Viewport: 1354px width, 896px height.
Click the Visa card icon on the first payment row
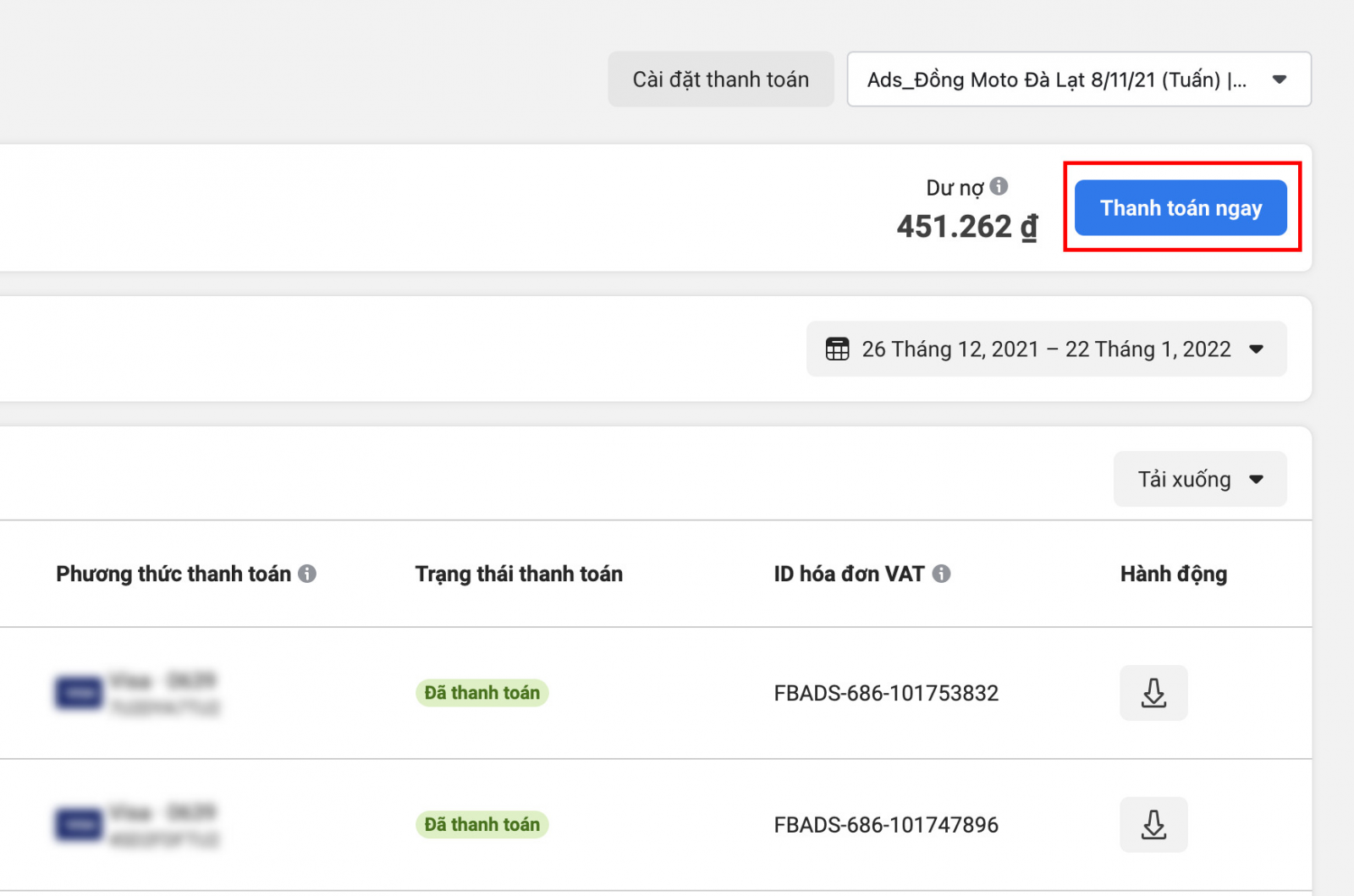78,692
